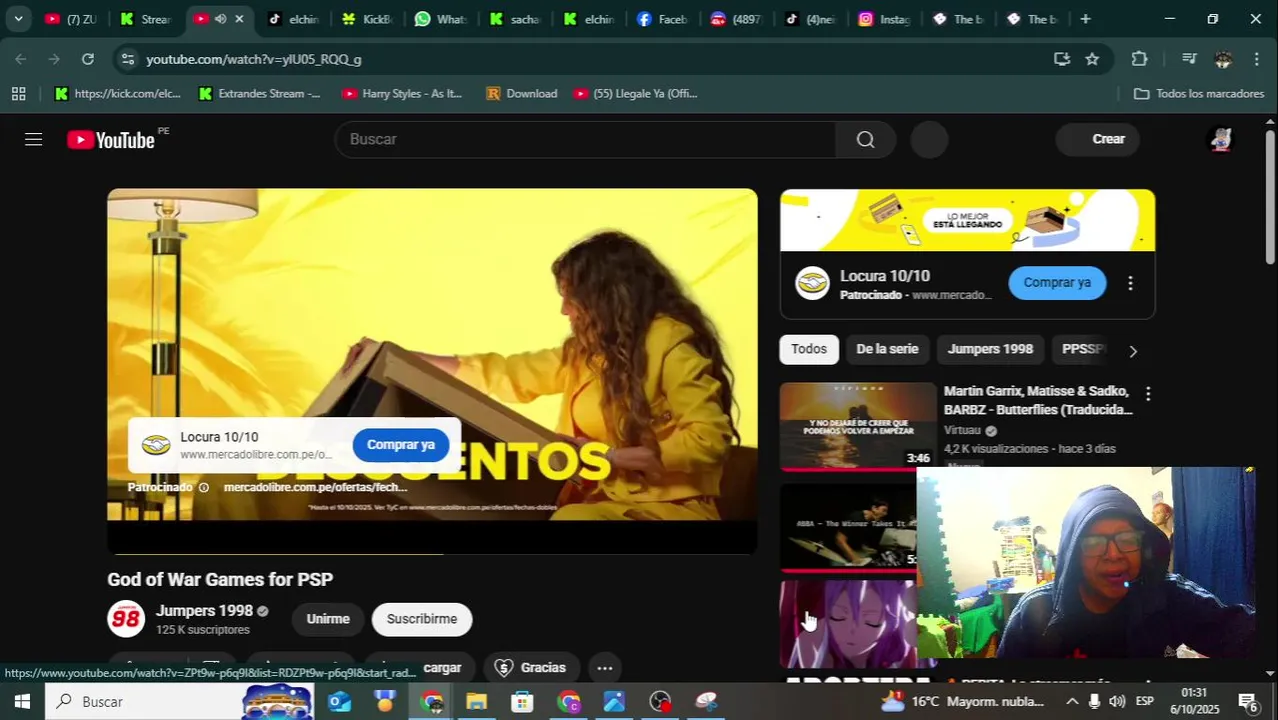The width and height of the screenshot is (1278, 720).
Task: Click Comprar ya on video ad overlay
Action: (401, 445)
